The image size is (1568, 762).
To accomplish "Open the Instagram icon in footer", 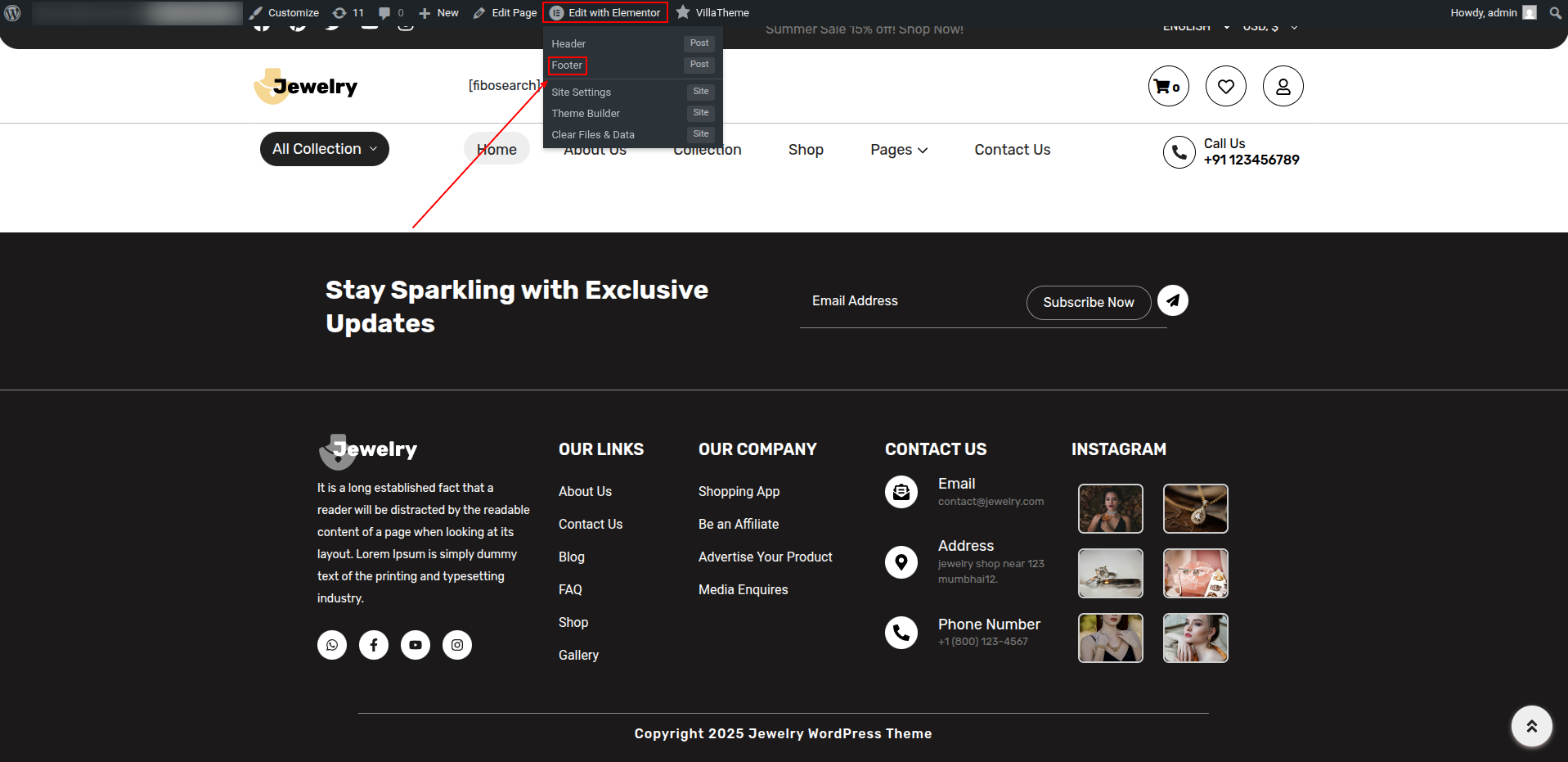I will pos(457,645).
